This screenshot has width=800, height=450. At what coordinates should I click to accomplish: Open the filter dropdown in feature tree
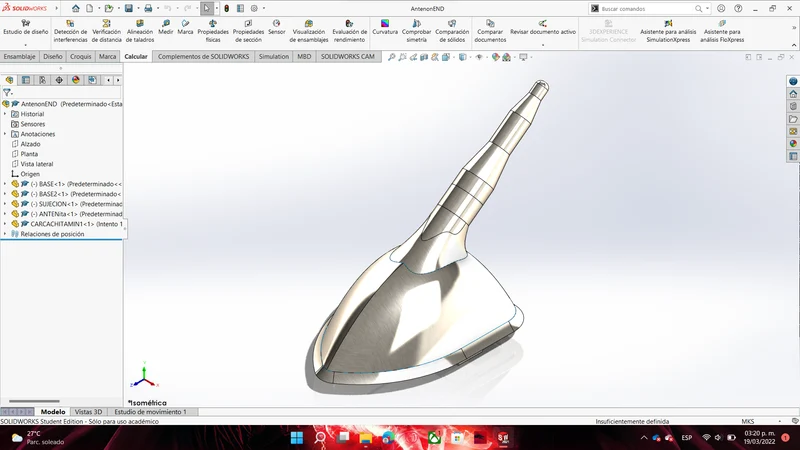pos(7,92)
